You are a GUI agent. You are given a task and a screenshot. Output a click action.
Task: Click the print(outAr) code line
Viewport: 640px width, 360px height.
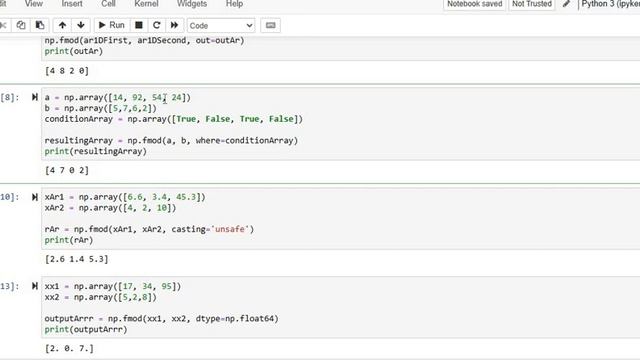coord(74,51)
